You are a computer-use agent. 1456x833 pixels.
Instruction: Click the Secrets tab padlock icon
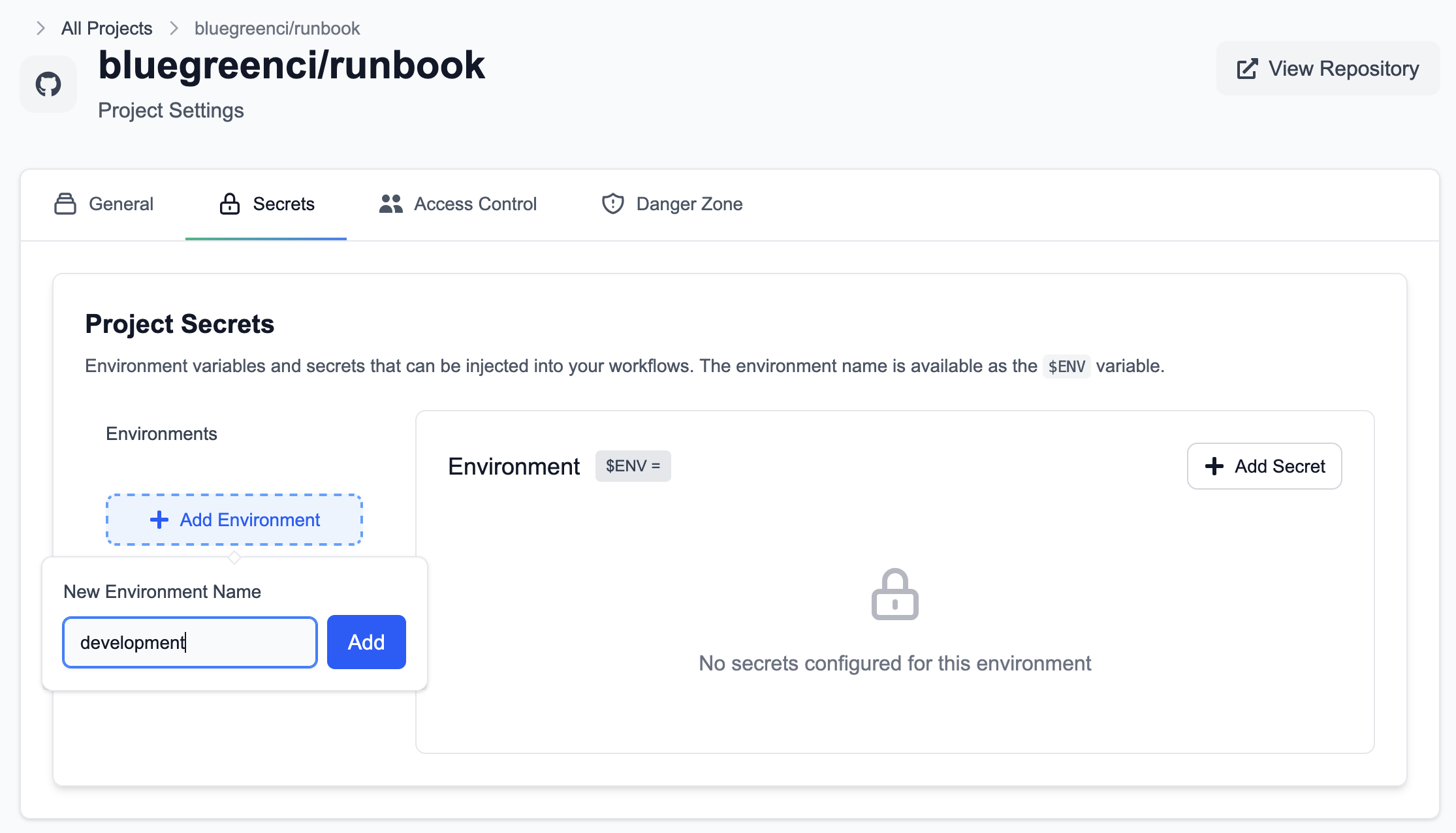(229, 204)
